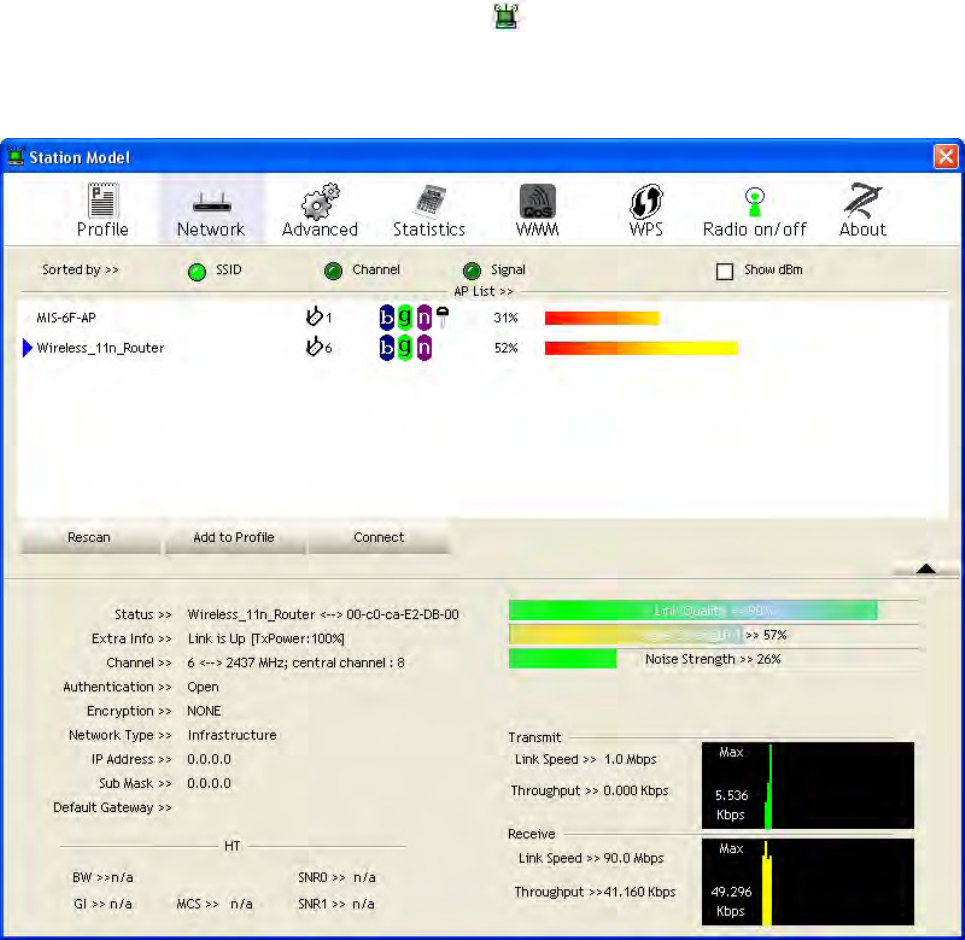
Task: Click the Advanced tab label
Action: [x=320, y=230]
